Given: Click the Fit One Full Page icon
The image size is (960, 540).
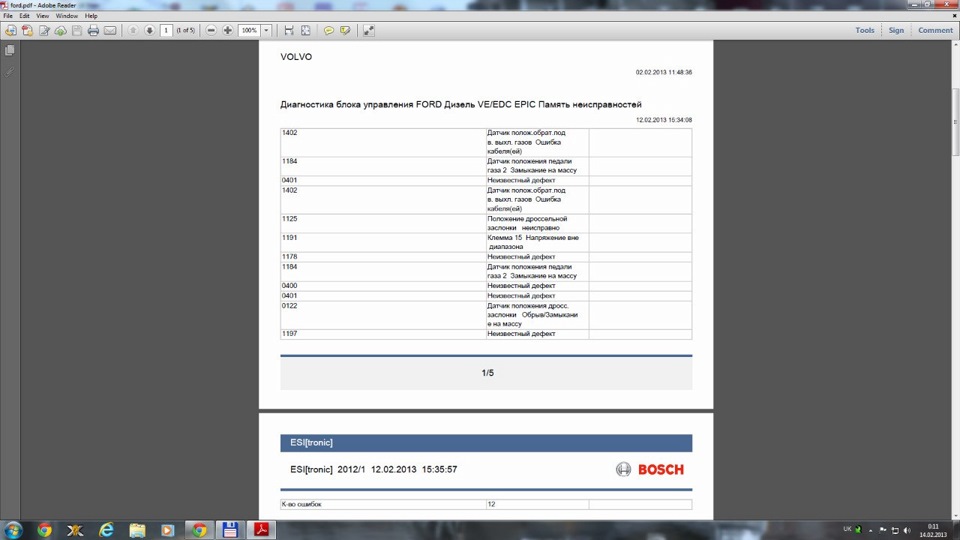Looking at the screenshot, I should click(x=306, y=31).
